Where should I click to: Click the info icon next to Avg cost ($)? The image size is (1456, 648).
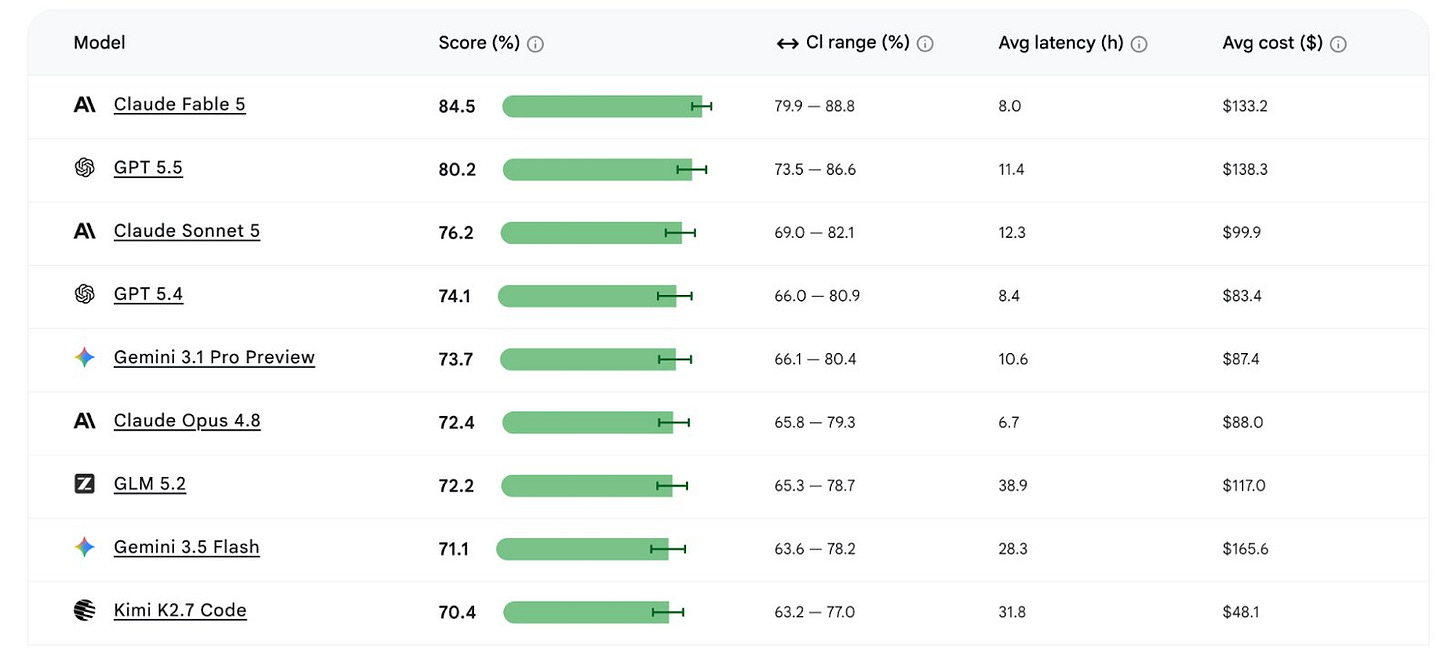pyautogui.click(x=1339, y=44)
